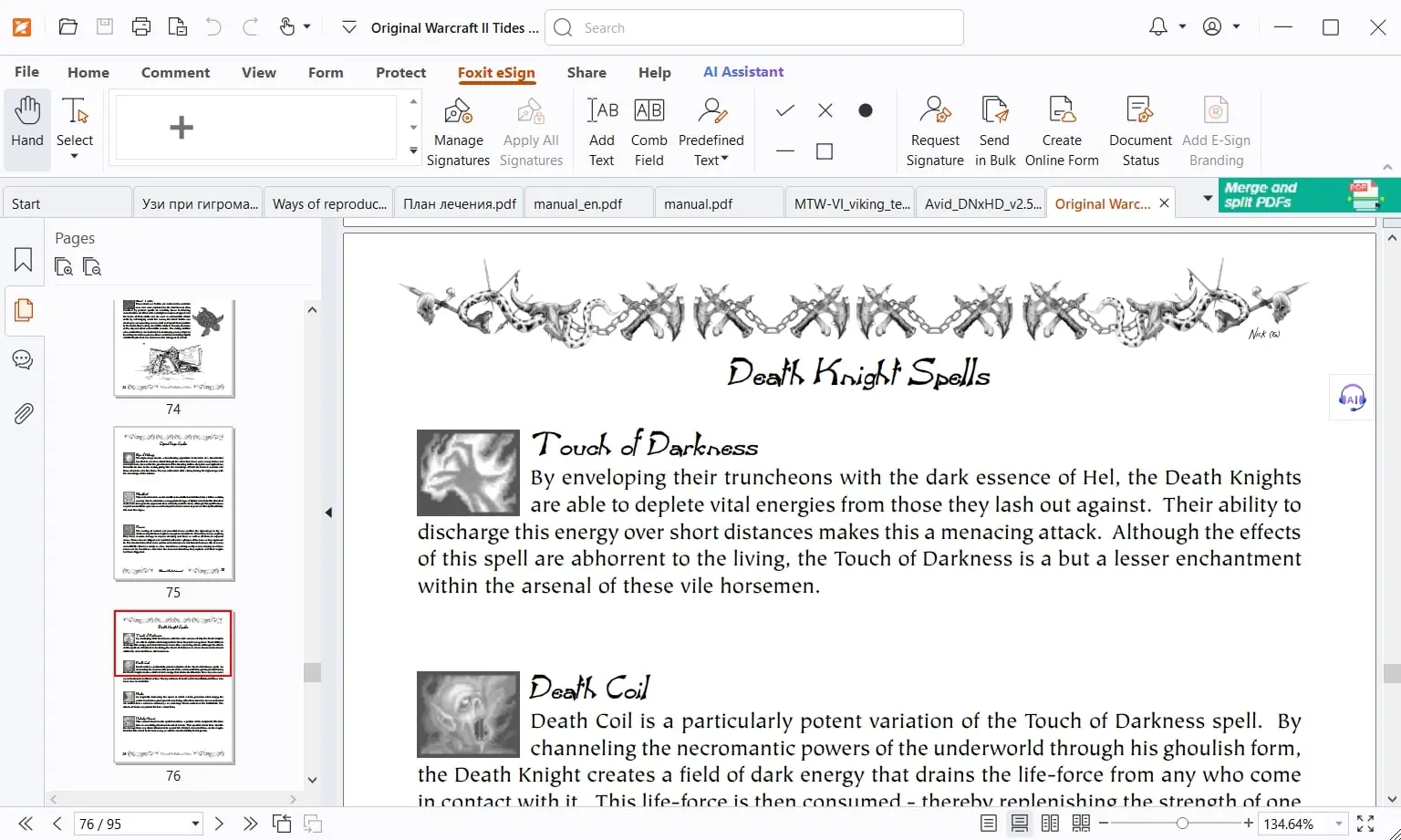Toggle the Pages panel icon
Image resolution: width=1401 pixels, height=840 pixels.
[x=24, y=310]
